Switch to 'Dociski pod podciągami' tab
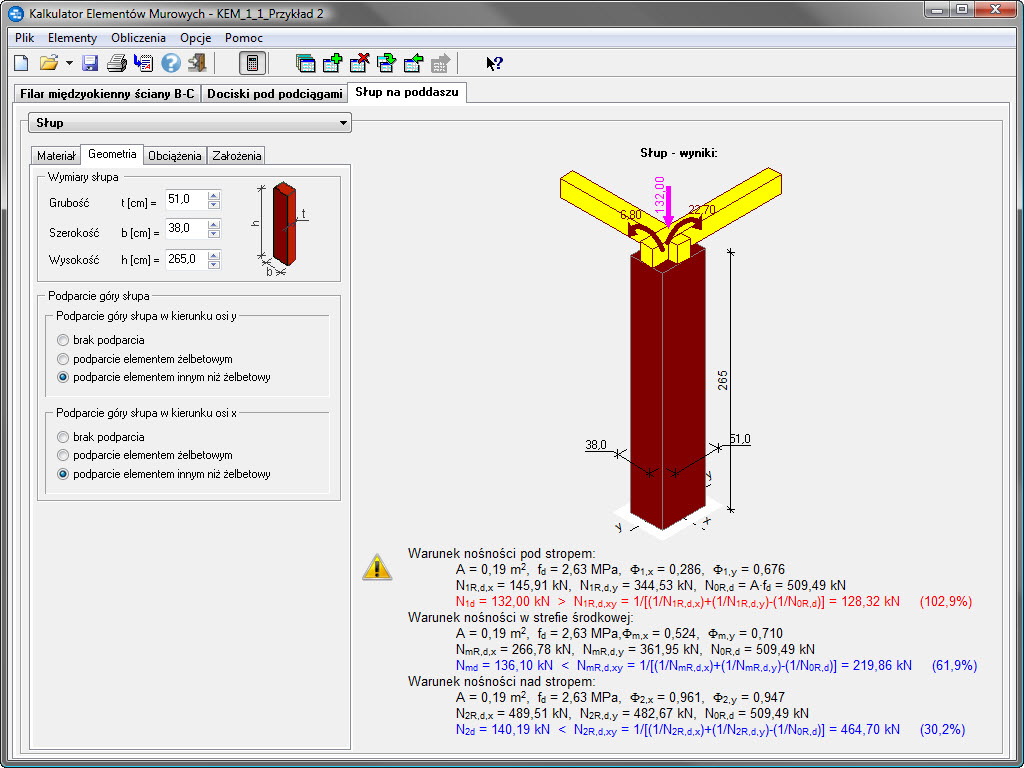The width and height of the screenshot is (1024, 768). click(x=274, y=93)
